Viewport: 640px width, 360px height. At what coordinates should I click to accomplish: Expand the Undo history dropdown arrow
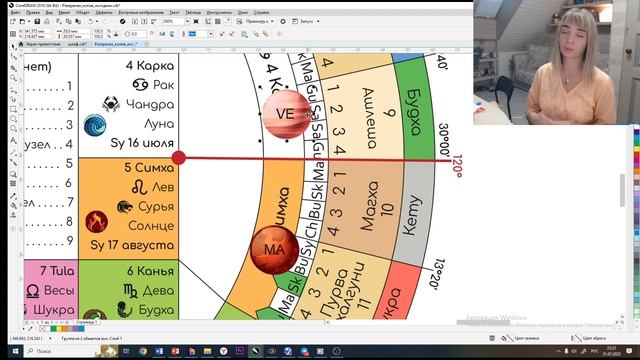point(97,21)
